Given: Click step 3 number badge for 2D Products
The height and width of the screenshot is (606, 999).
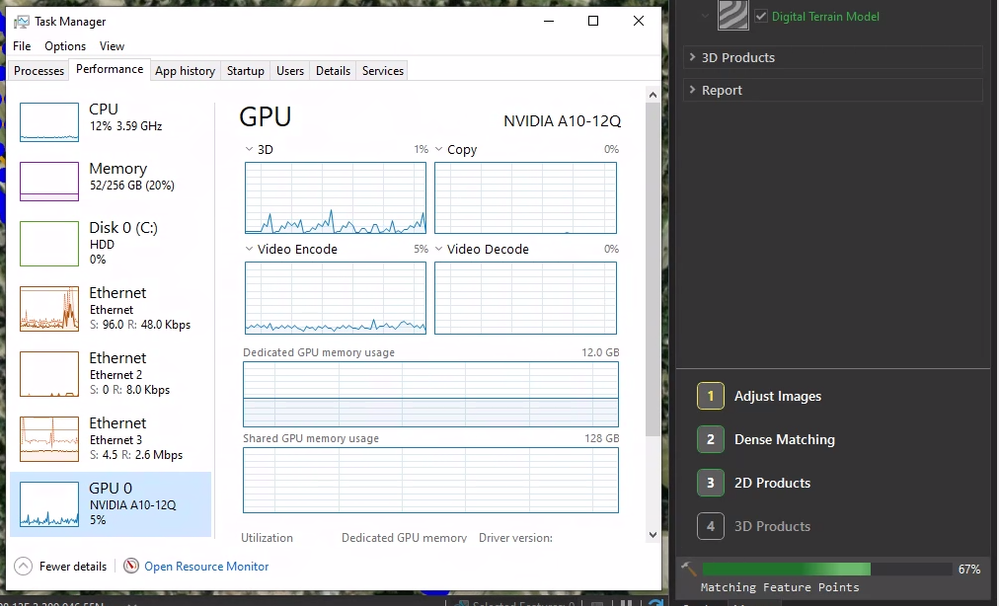Looking at the screenshot, I should [x=710, y=482].
